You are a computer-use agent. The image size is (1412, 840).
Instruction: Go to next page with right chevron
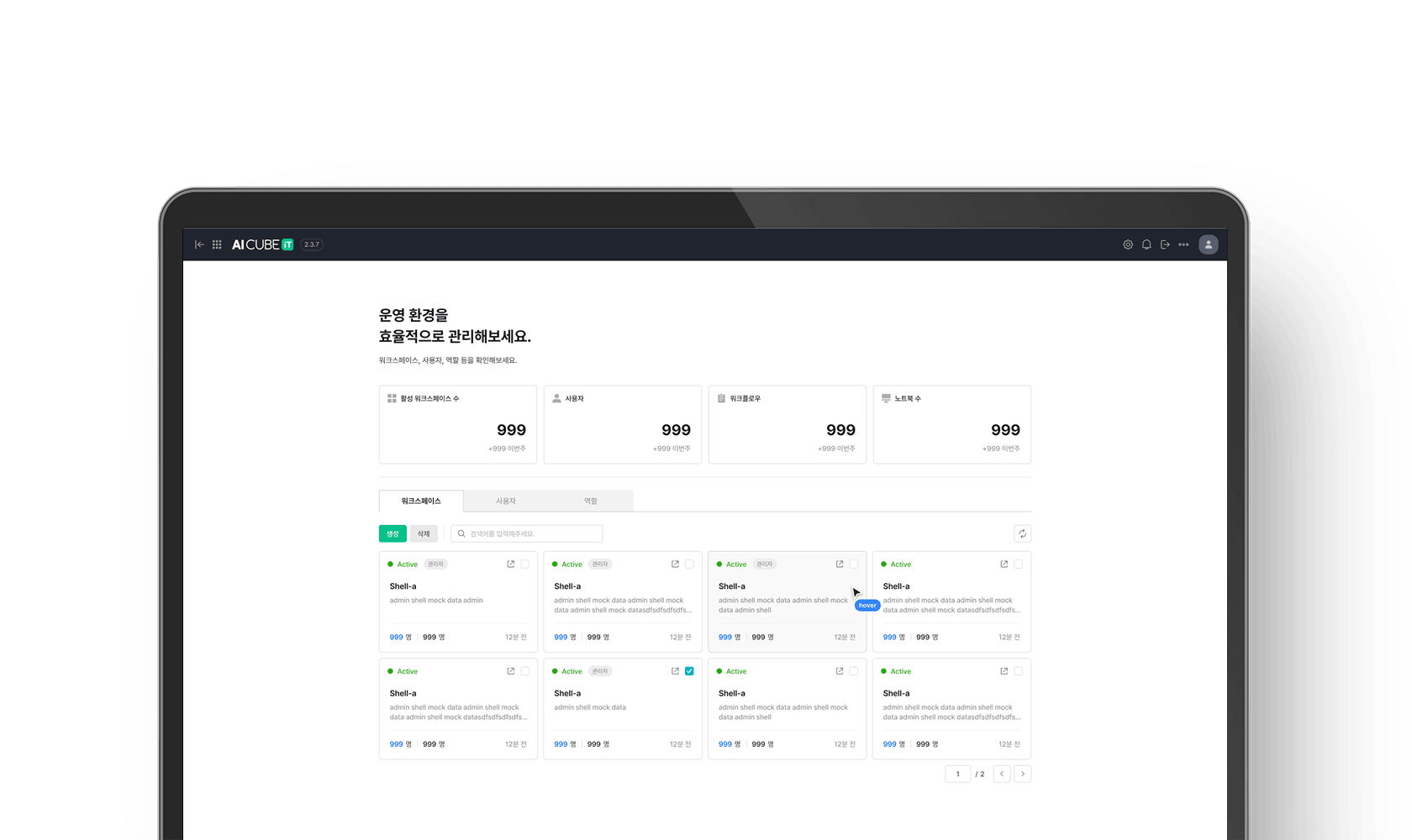click(1022, 774)
